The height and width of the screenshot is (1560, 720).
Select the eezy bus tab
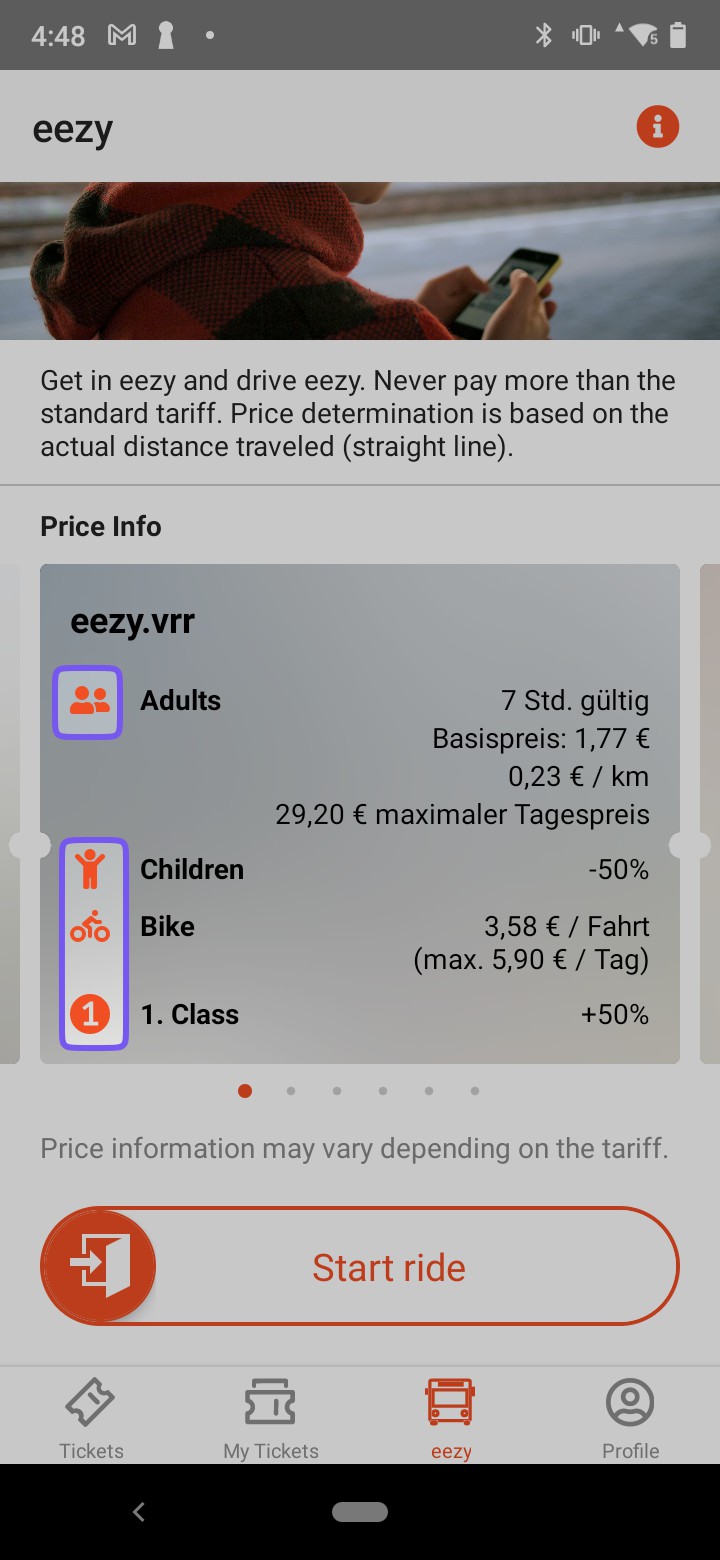pos(451,1418)
